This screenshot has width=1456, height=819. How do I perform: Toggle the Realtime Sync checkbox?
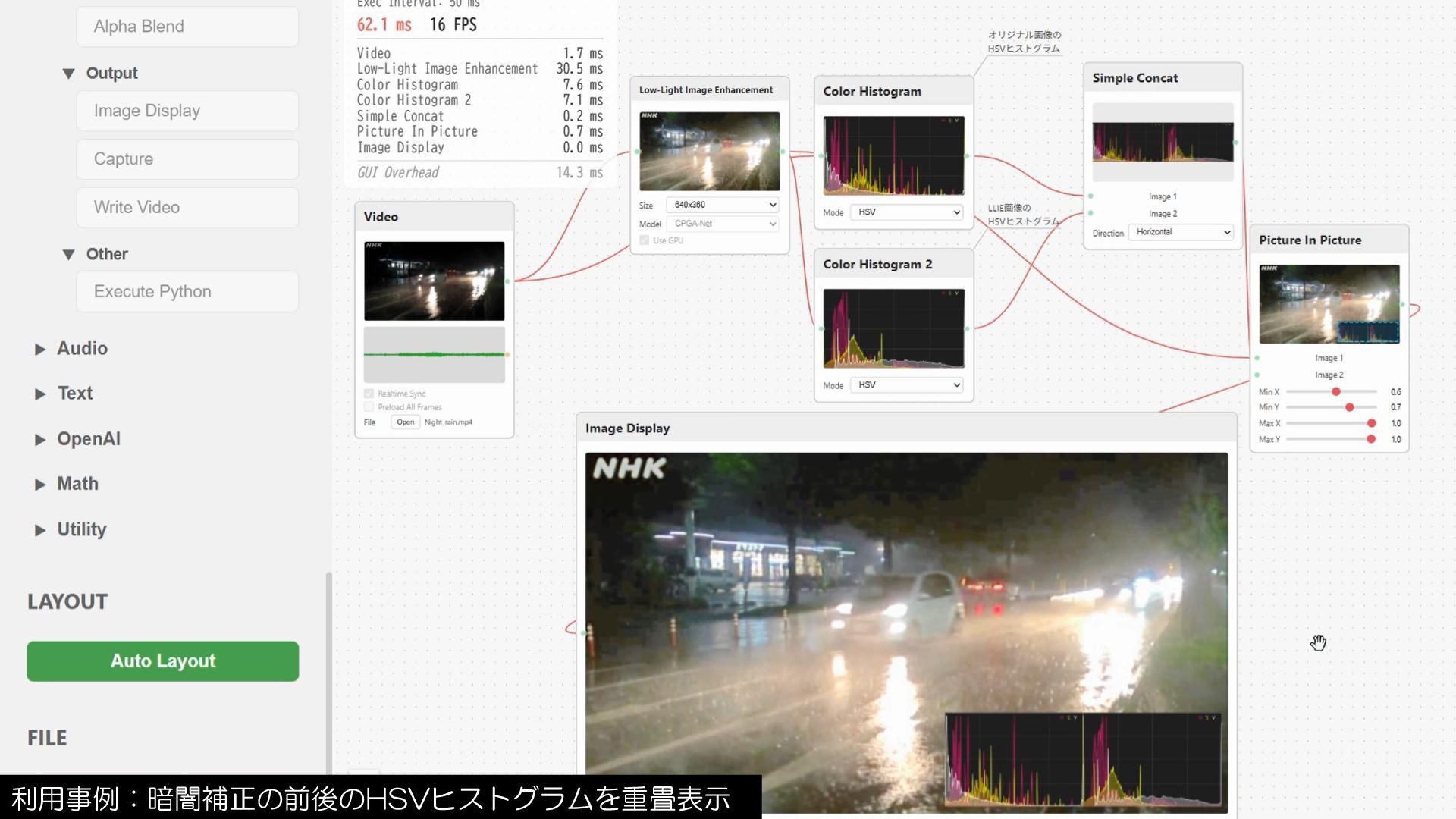click(369, 394)
